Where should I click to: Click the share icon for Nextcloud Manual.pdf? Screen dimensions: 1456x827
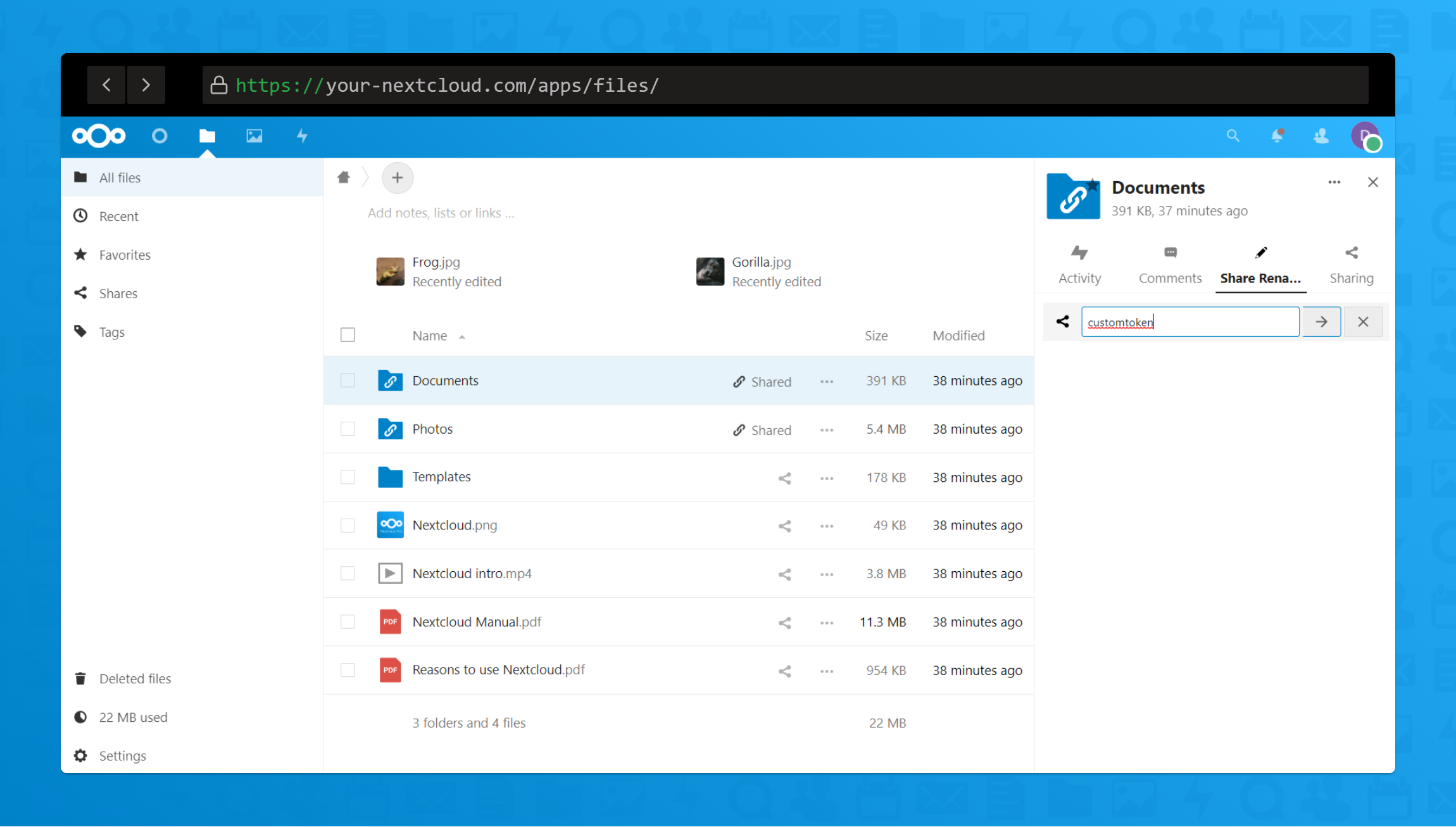click(784, 623)
